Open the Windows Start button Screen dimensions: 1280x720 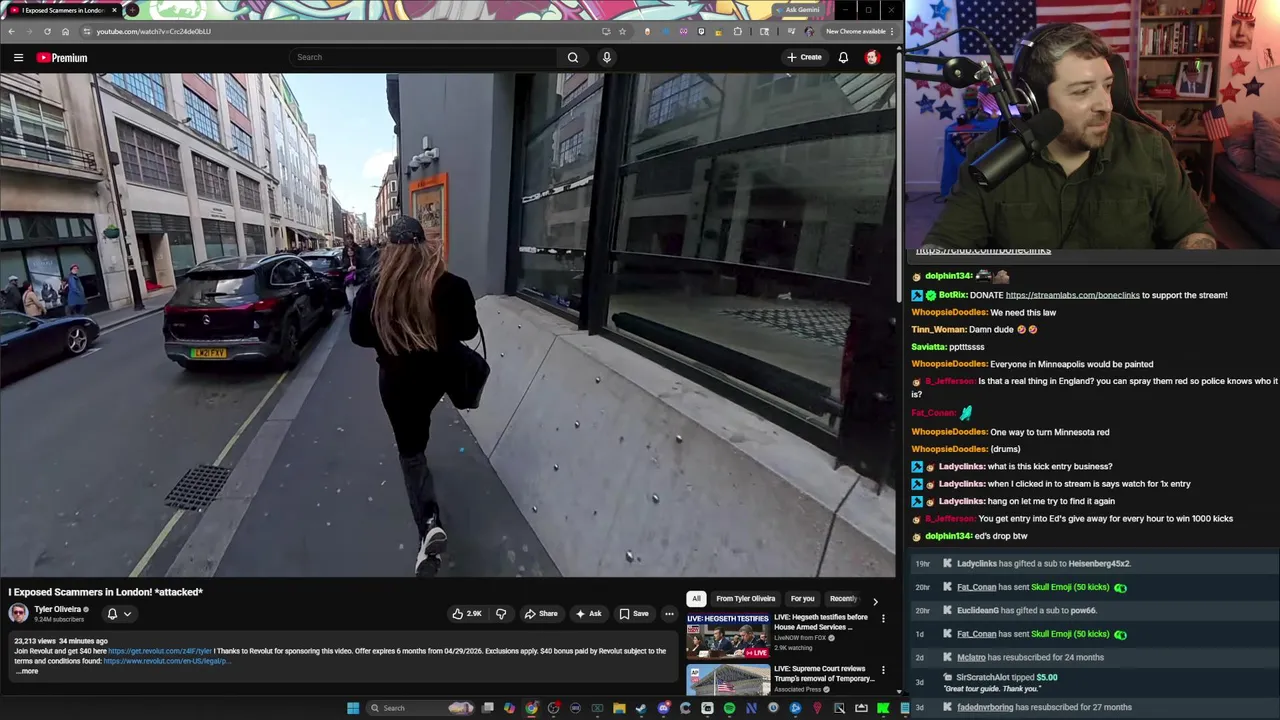click(x=353, y=708)
